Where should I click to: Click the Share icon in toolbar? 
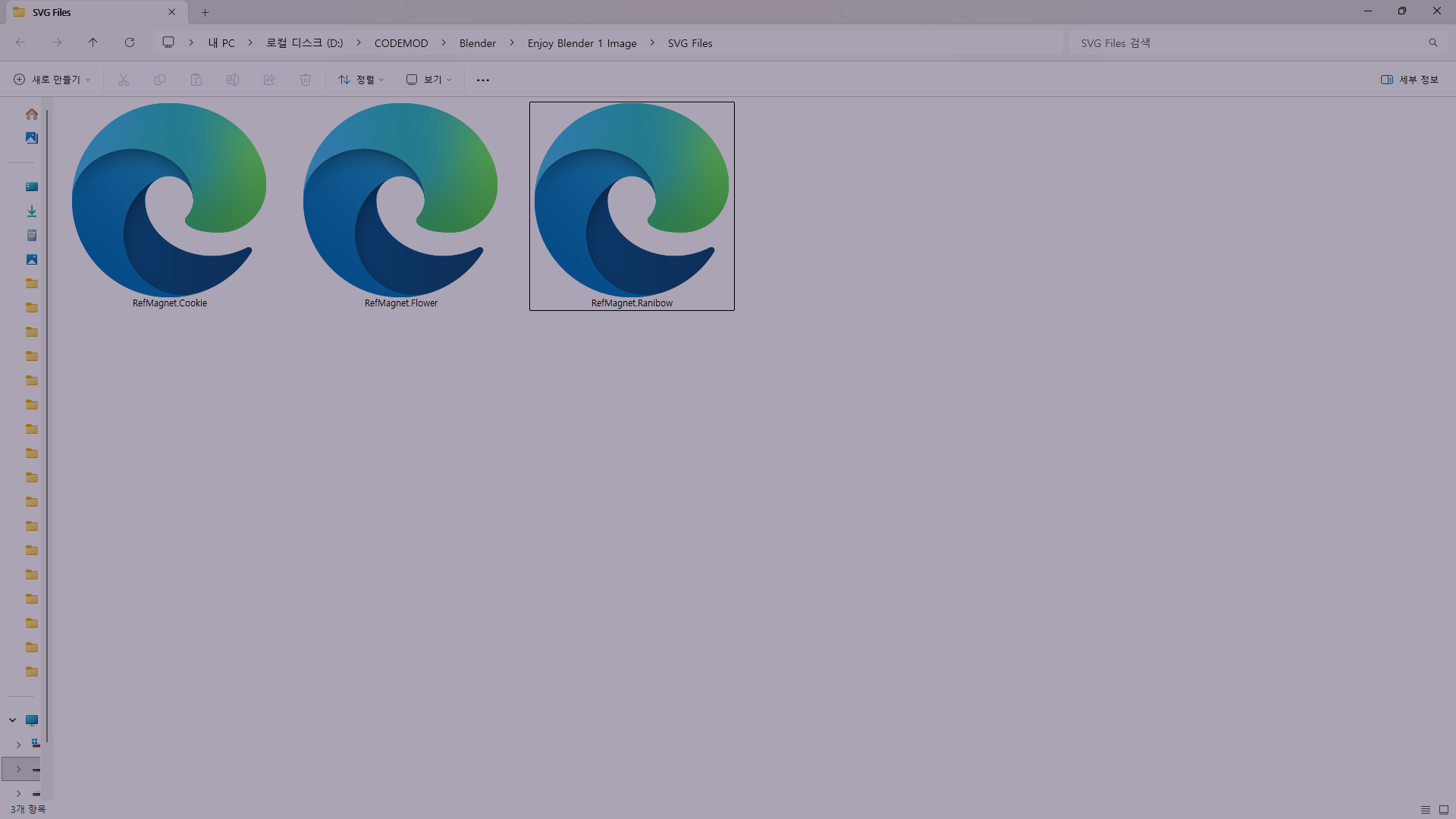[x=269, y=80]
